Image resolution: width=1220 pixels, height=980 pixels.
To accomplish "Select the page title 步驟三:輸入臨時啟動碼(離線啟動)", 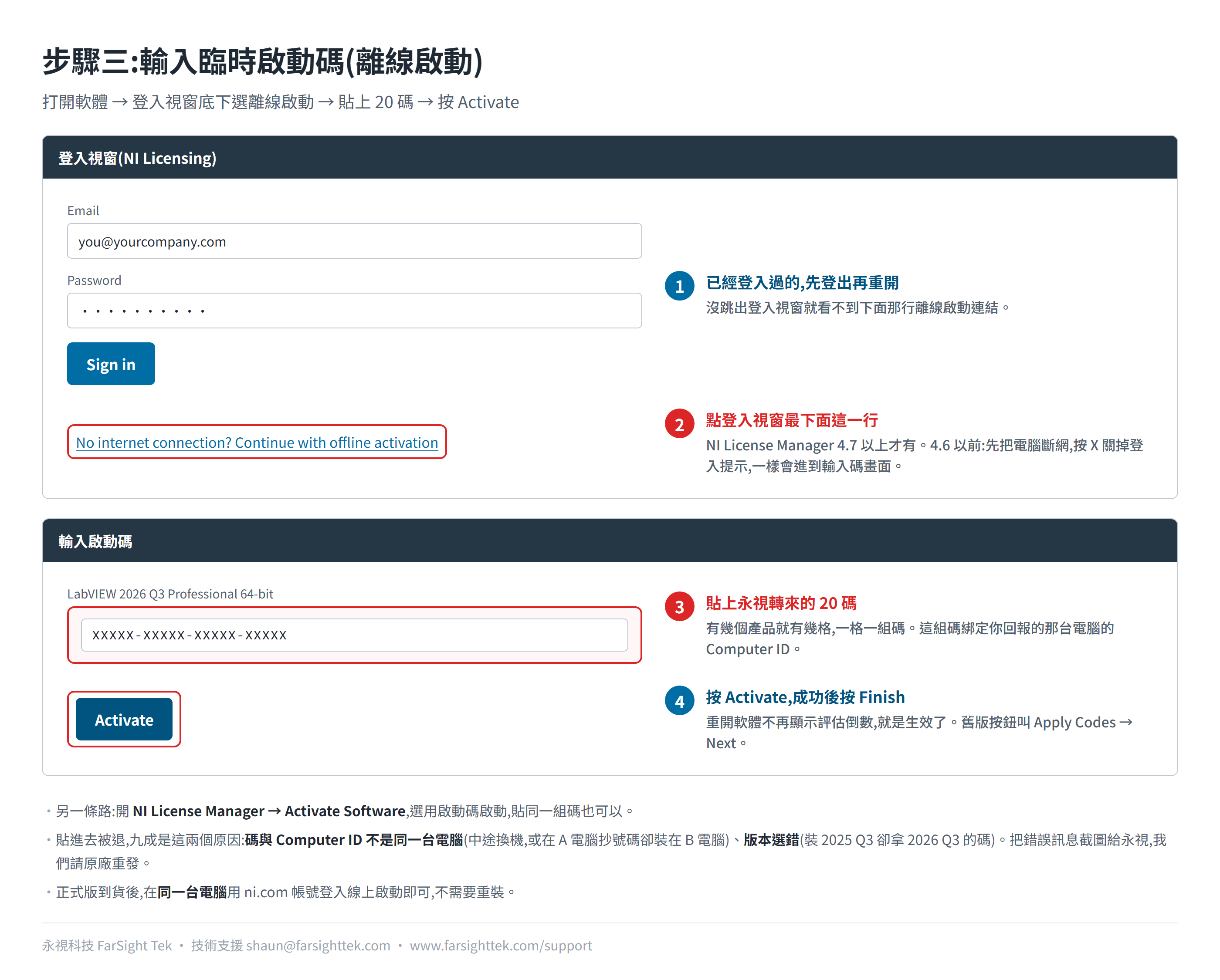I will coord(263,62).
